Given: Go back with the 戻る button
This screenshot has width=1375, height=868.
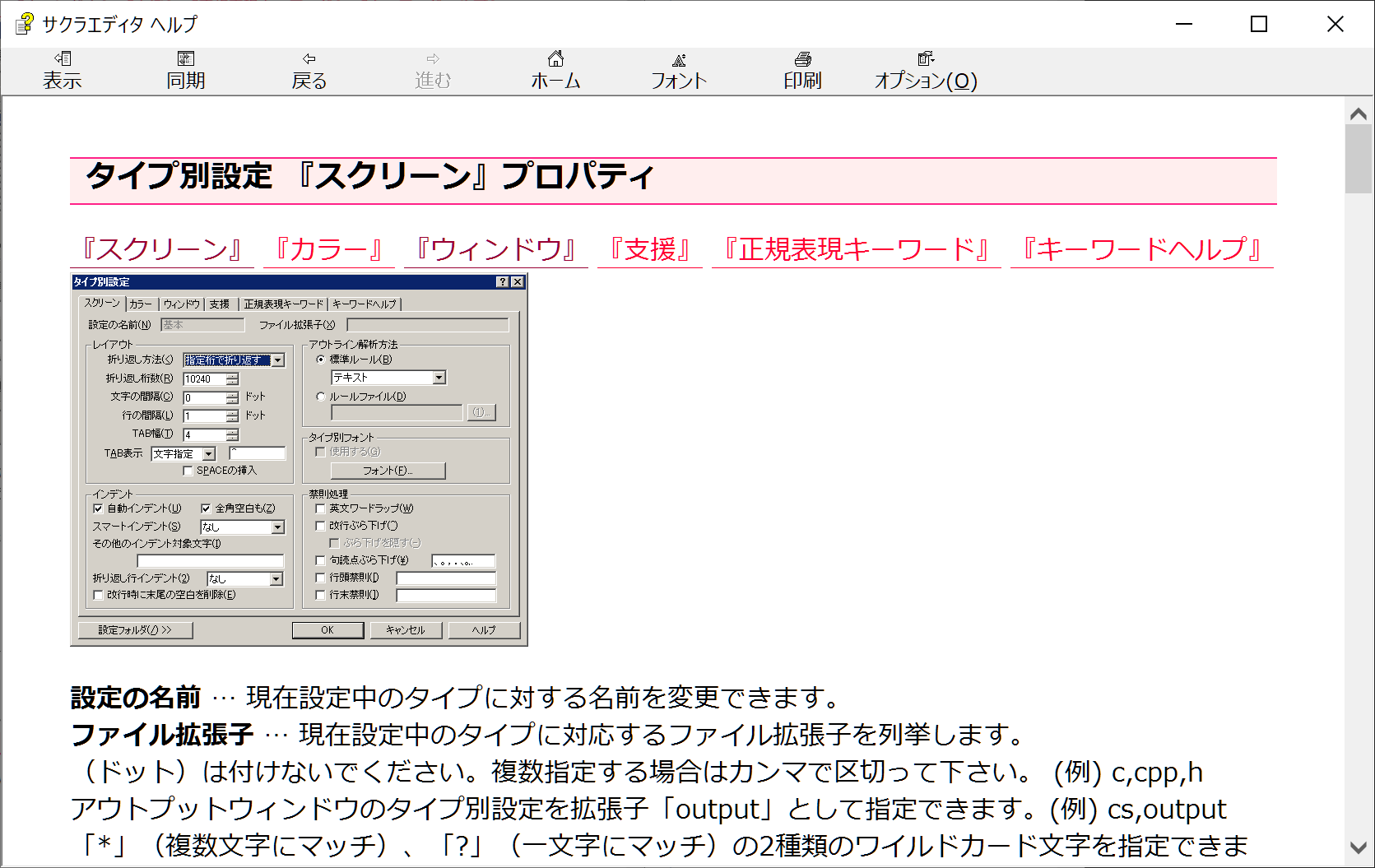Looking at the screenshot, I should click(309, 71).
